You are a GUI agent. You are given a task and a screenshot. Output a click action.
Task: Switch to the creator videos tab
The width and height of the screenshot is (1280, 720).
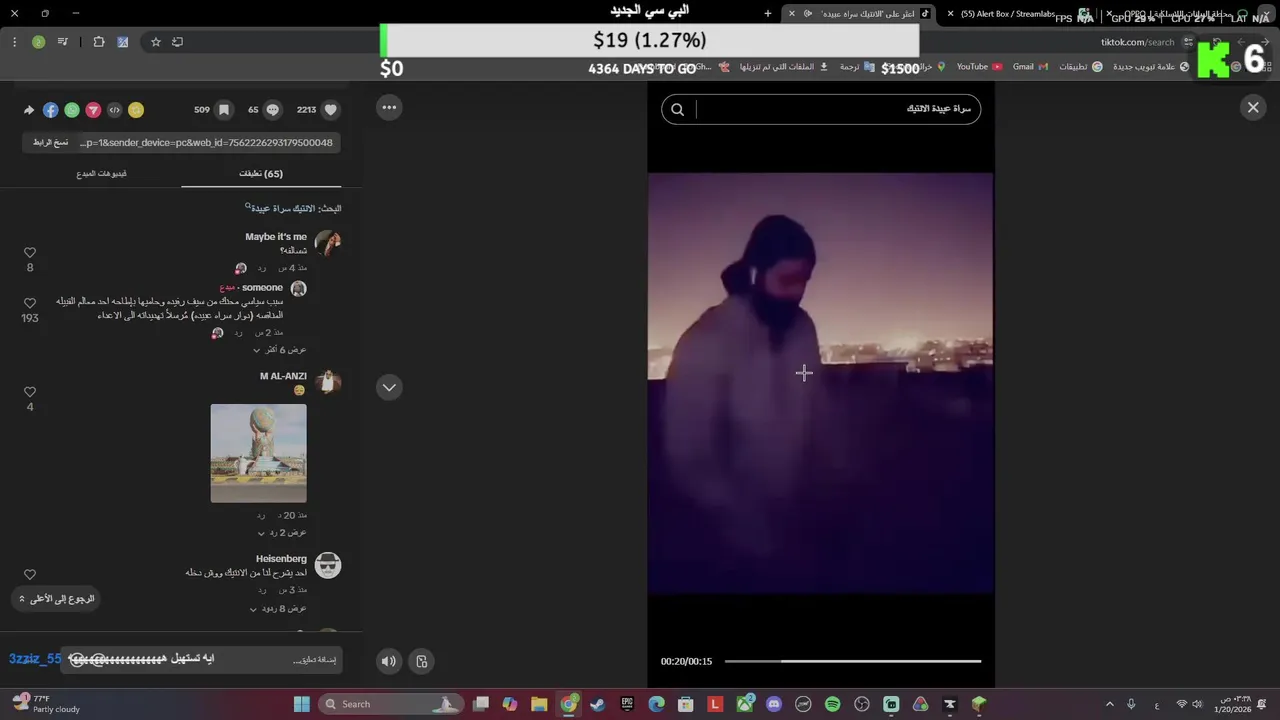[101, 174]
